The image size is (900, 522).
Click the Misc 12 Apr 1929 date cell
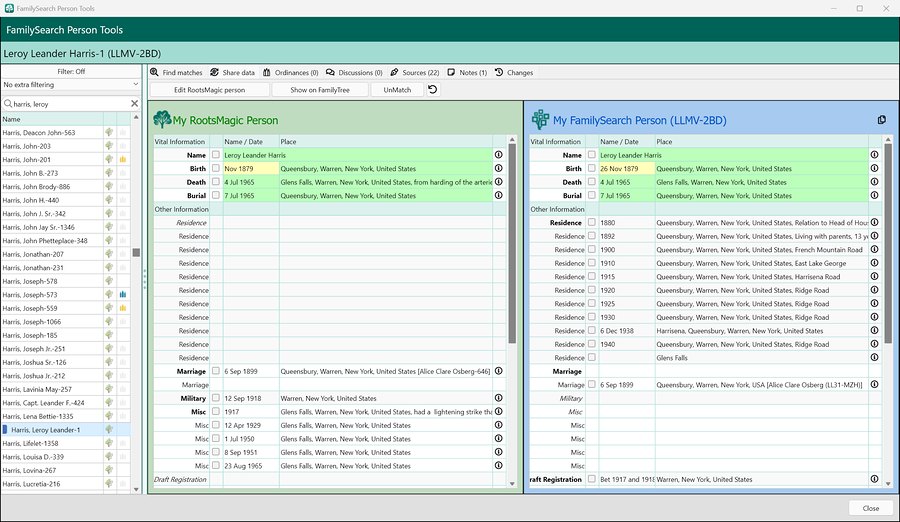pos(250,425)
